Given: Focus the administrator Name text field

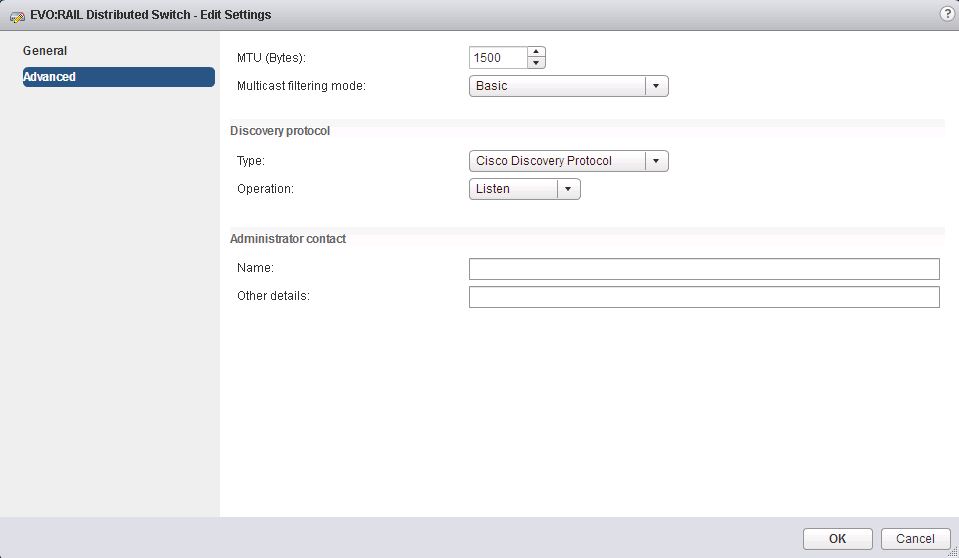Looking at the screenshot, I should pyautogui.click(x=704, y=269).
